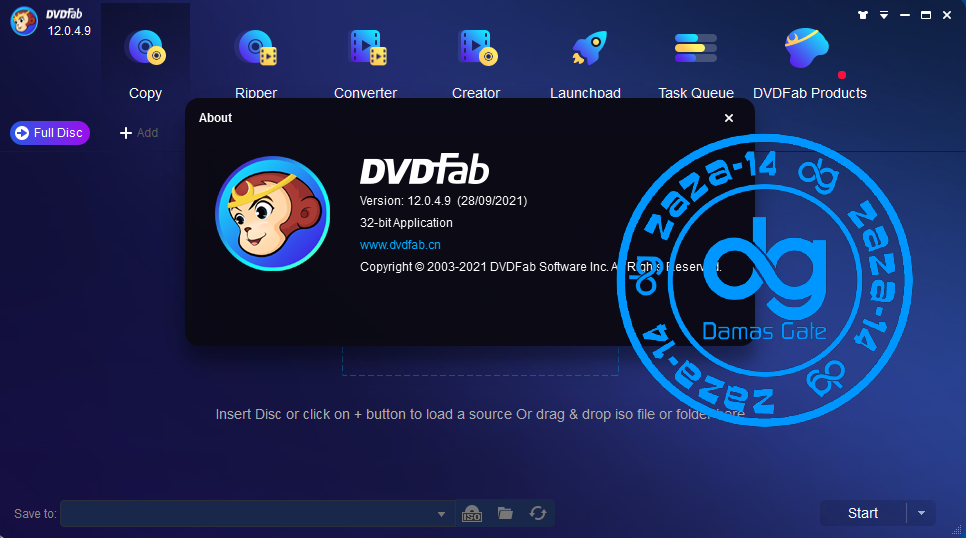The image size is (966, 538).
Task: Close the About dialog
Action: point(729,118)
